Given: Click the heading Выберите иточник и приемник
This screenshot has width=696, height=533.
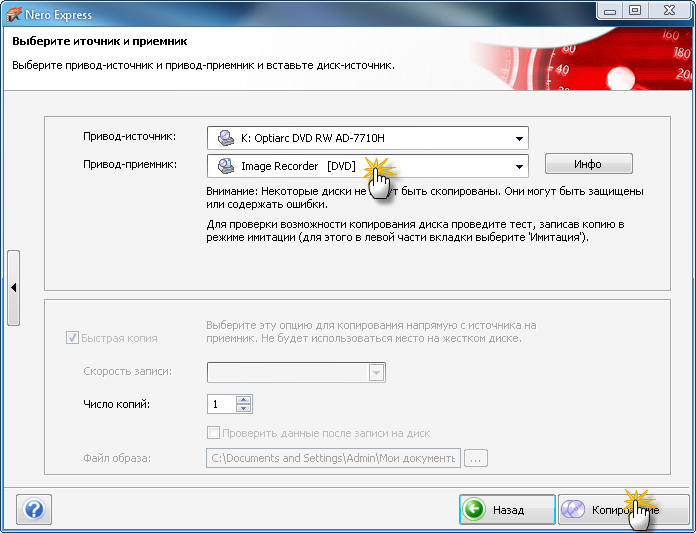Looking at the screenshot, I should coord(100,41).
